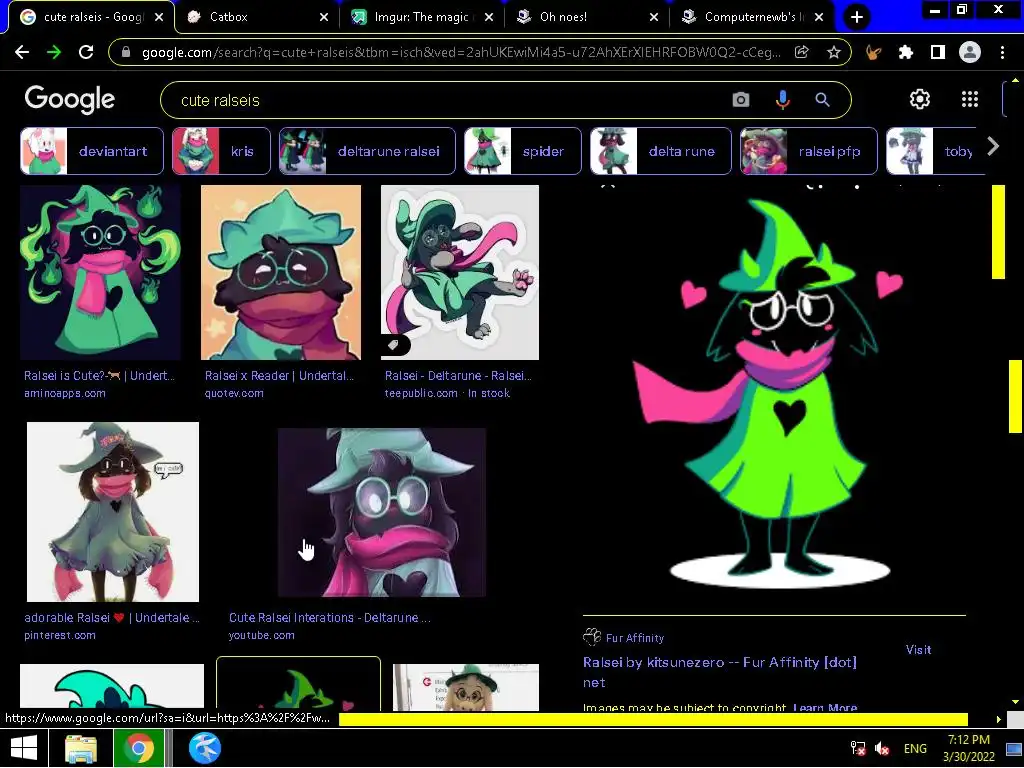Click the Google logo
The height and width of the screenshot is (768, 1024).
tap(70, 100)
